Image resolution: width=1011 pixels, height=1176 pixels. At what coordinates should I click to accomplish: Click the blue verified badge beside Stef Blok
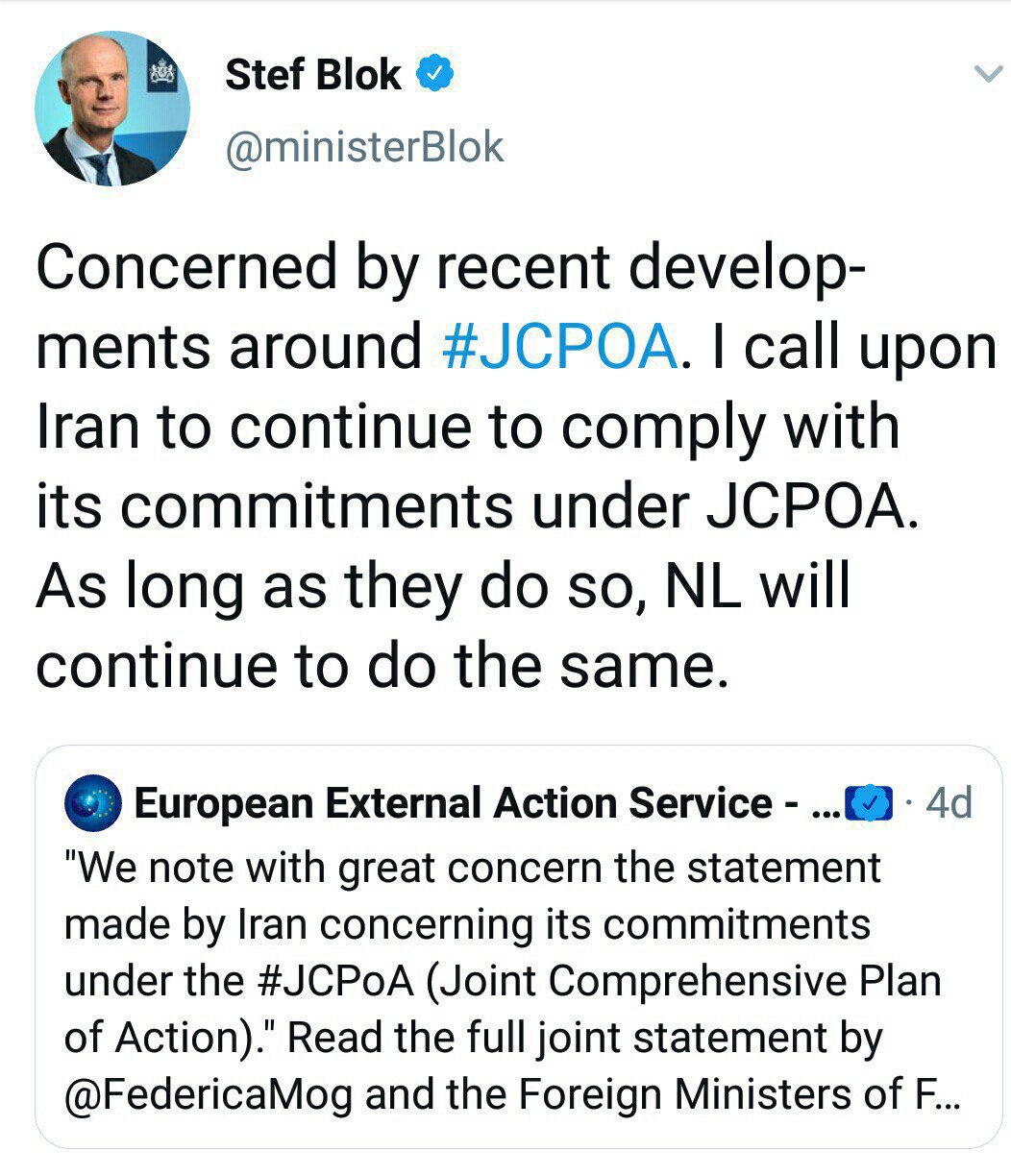[x=434, y=73]
